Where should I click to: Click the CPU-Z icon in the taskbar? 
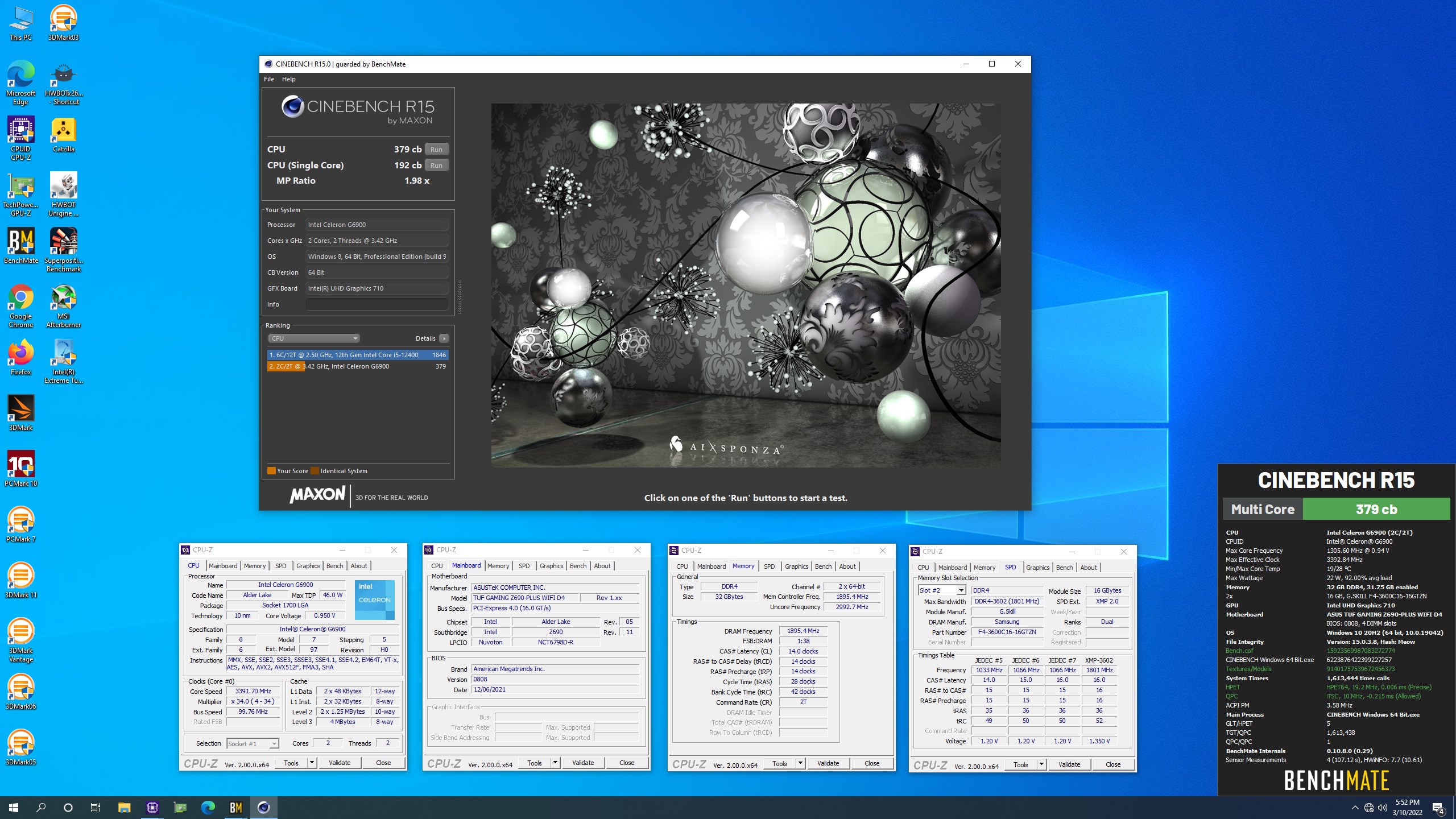[x=152, y=807]
